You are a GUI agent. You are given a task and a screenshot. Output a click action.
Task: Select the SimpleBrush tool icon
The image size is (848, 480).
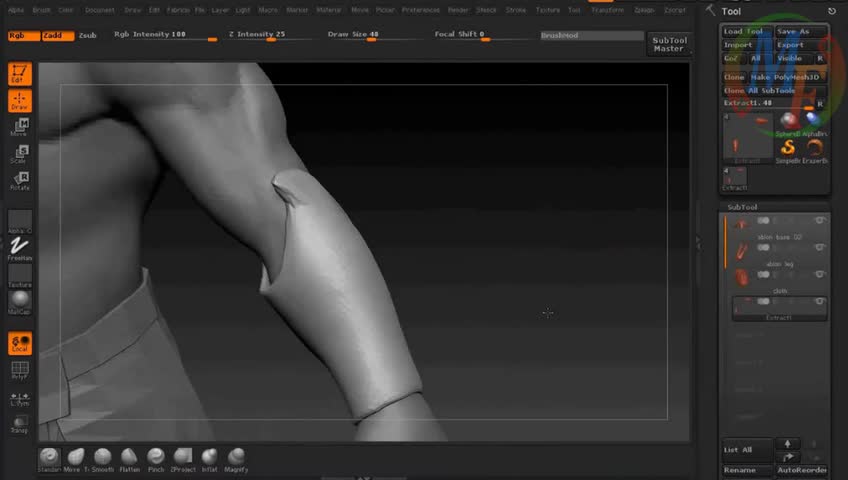tap(788, 151)
